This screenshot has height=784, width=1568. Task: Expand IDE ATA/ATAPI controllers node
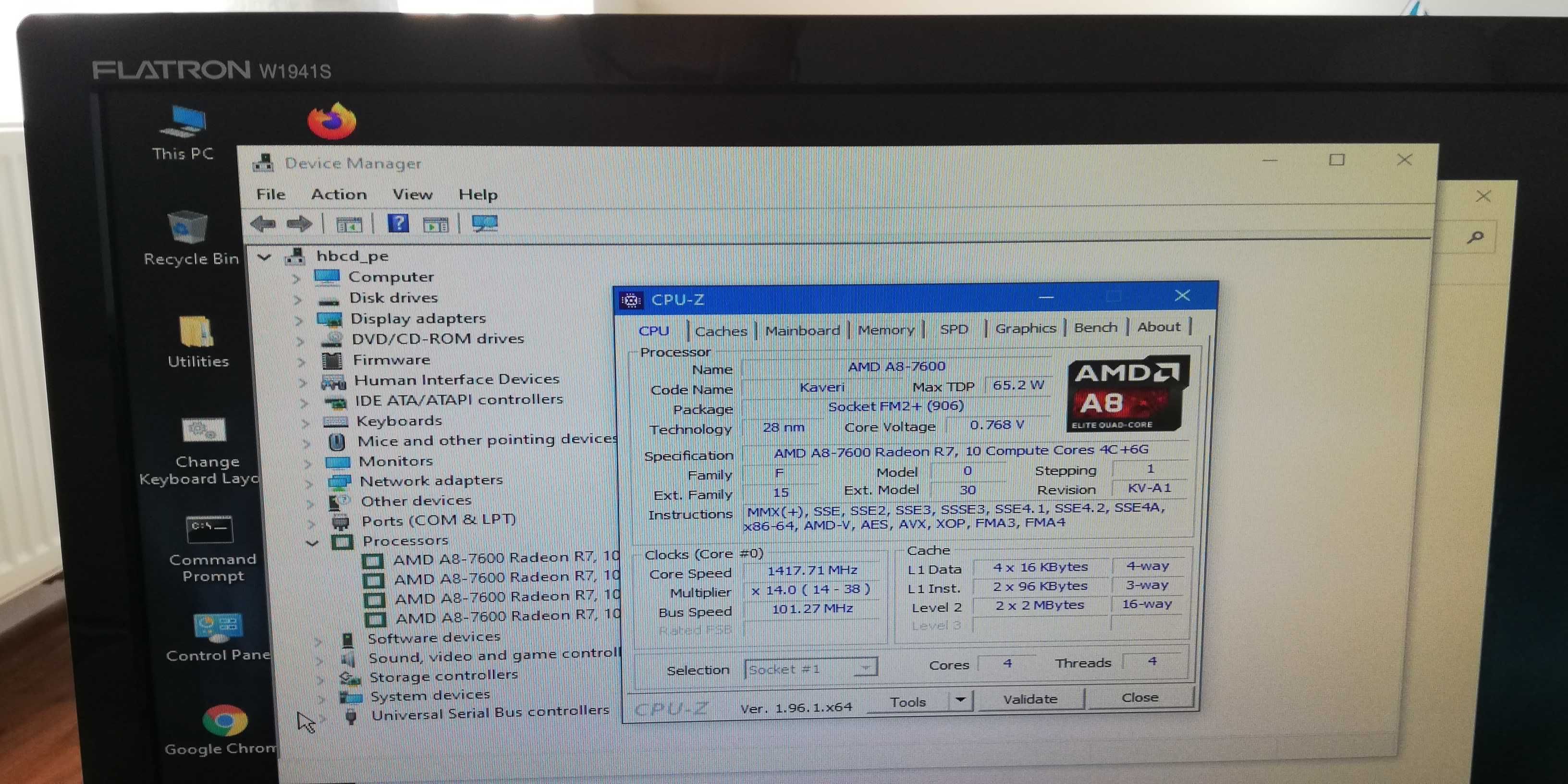[x=304, y=403]
